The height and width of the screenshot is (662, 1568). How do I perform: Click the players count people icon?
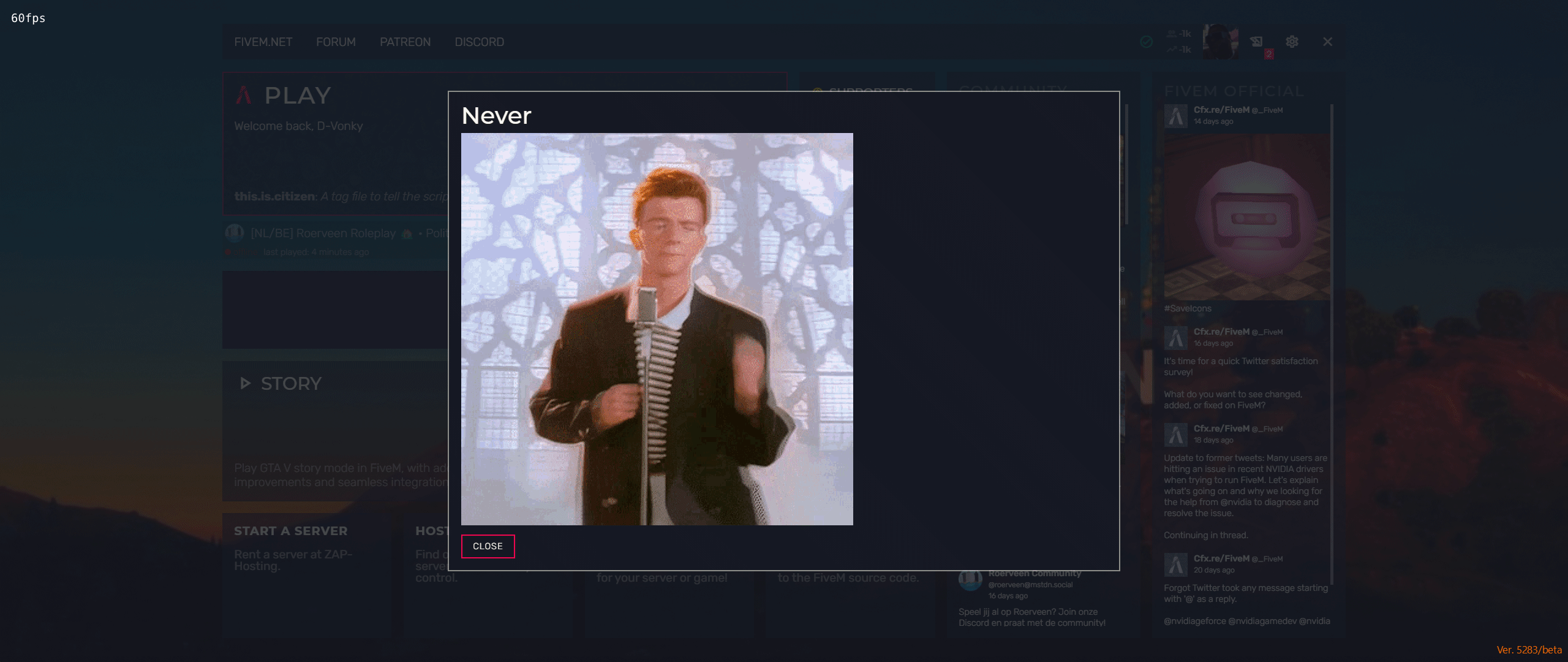pyautogui.click(x=1172, y=34)
